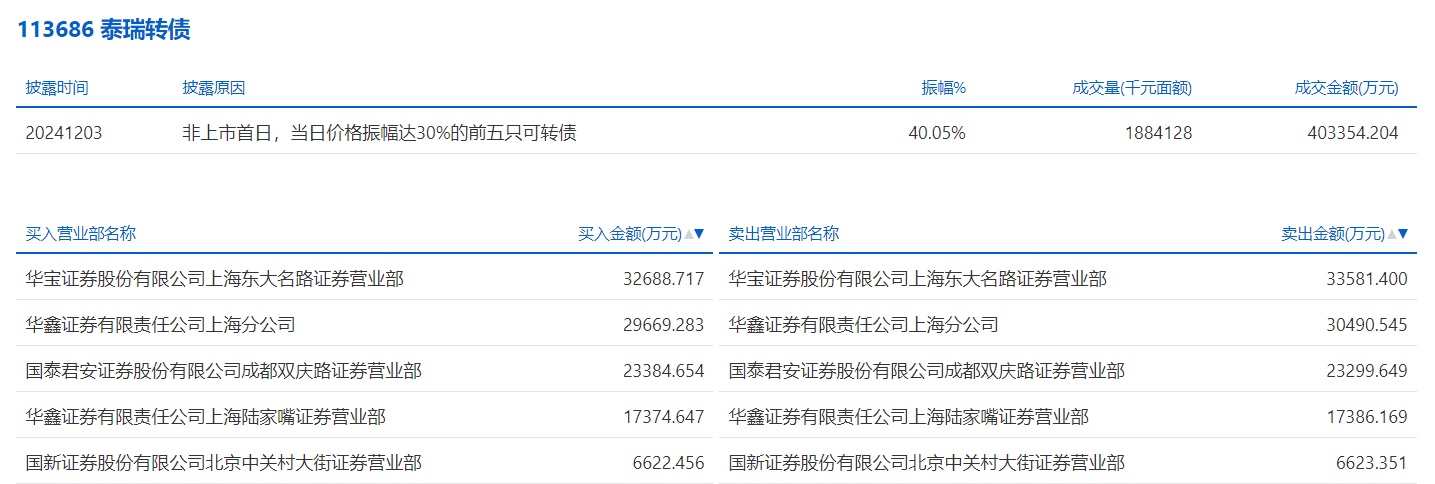Screen dimensions: 1435x484
Task: Select buy-side 华鑫证券上海陆家嘴 row
Action: click(x=365, y=417)
